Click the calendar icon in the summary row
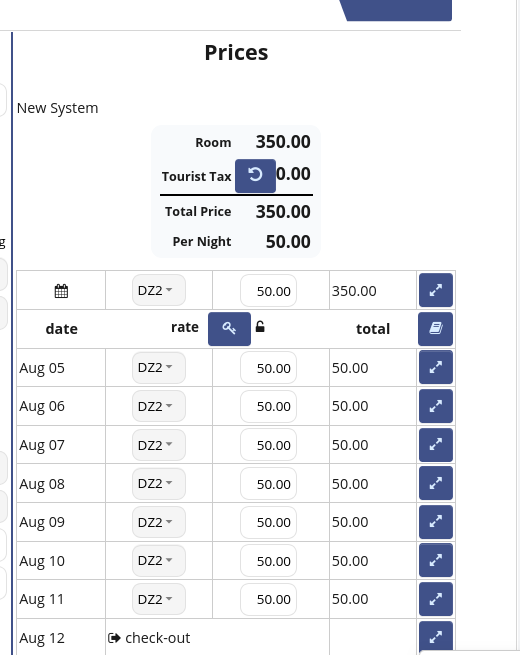Screen dimensions: 520x655 pos(61,291)
